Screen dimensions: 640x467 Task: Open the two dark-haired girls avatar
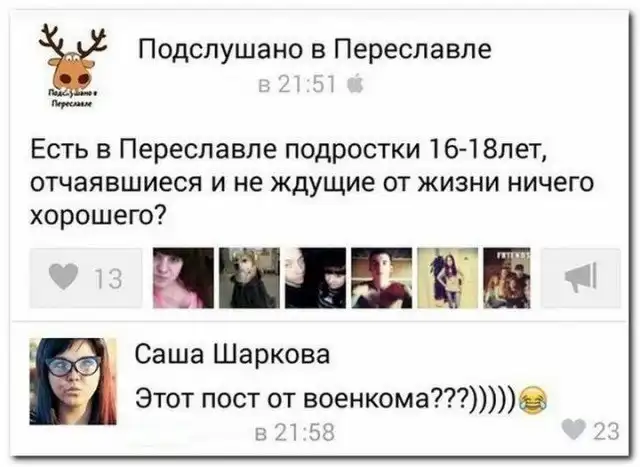coord(316,278)
